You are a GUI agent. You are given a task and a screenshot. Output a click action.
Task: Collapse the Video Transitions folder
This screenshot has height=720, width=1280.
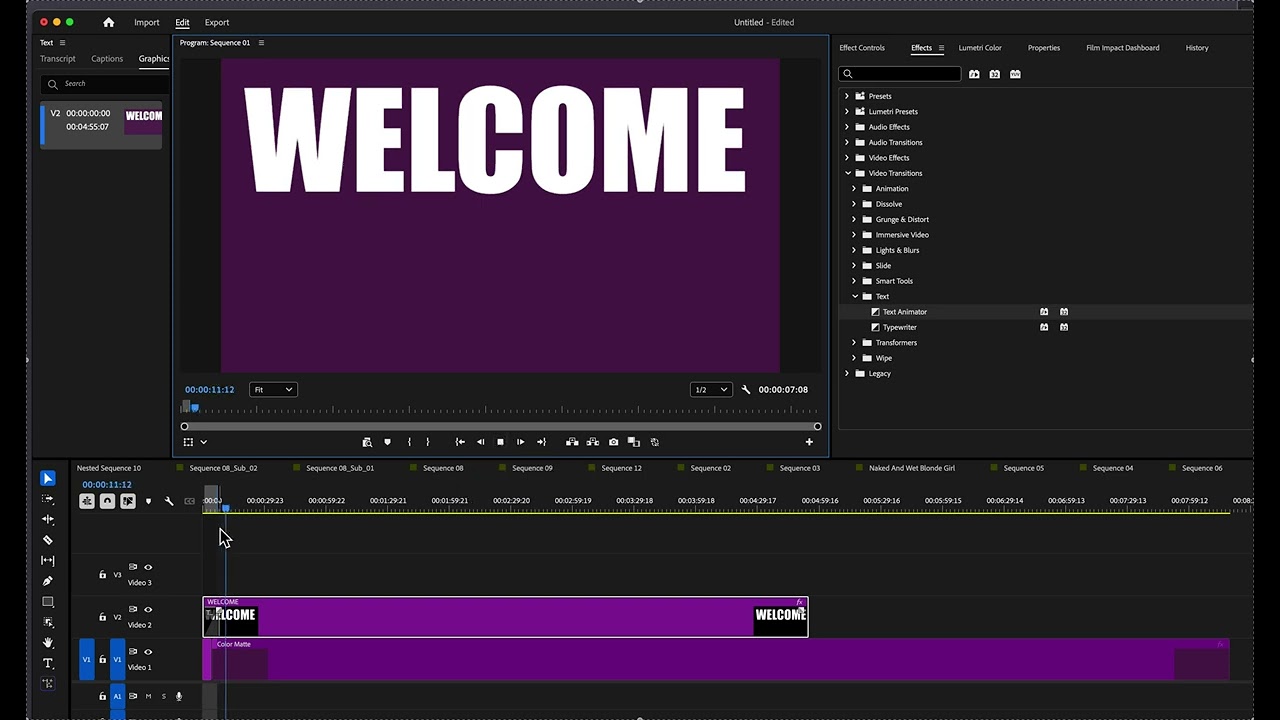847,173
